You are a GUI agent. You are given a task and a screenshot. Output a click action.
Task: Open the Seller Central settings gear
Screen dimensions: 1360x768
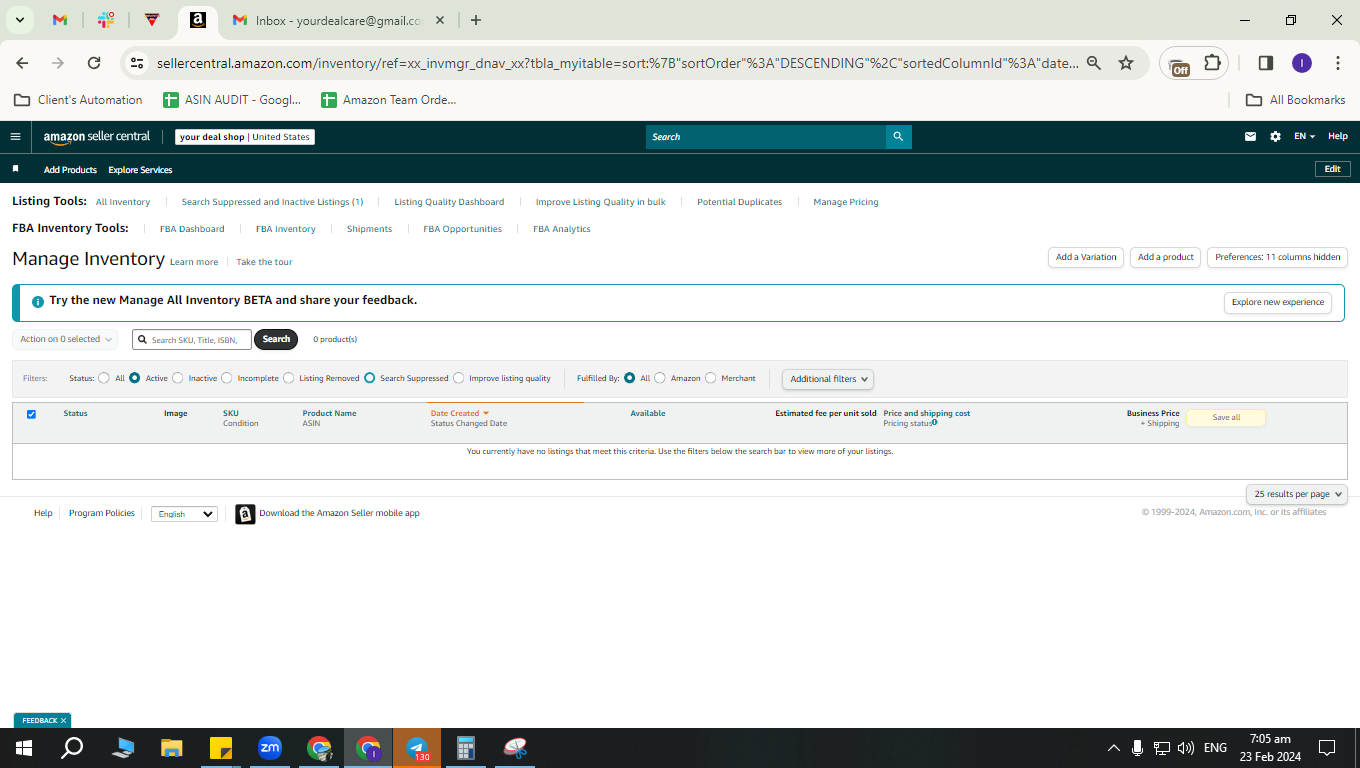click(x=1275, y=137)
